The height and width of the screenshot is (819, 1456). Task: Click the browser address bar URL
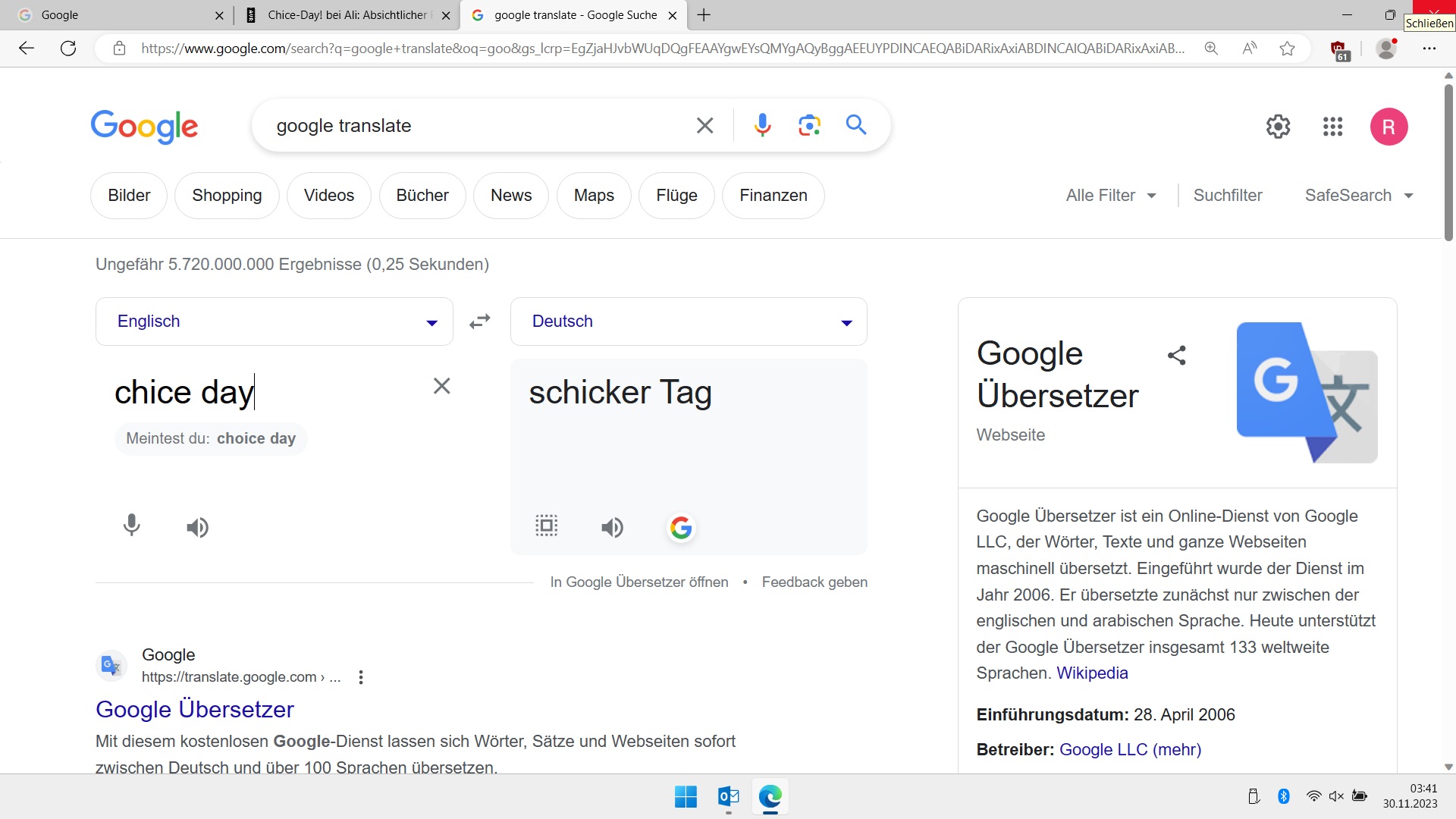click(x=664, y=49)
